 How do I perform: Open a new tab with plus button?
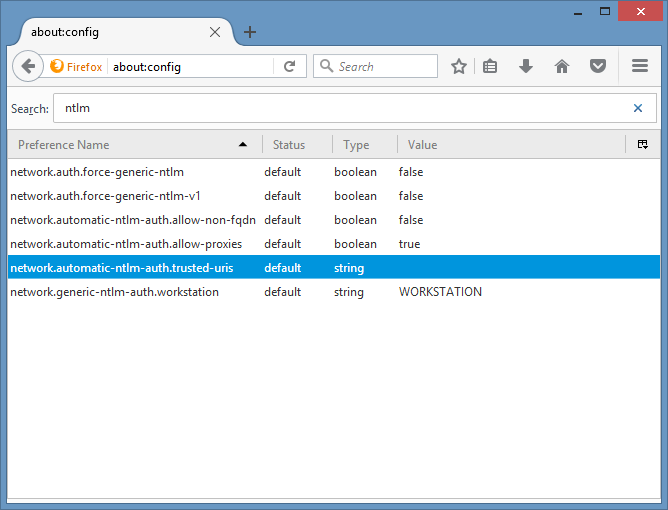pos(250,32)
